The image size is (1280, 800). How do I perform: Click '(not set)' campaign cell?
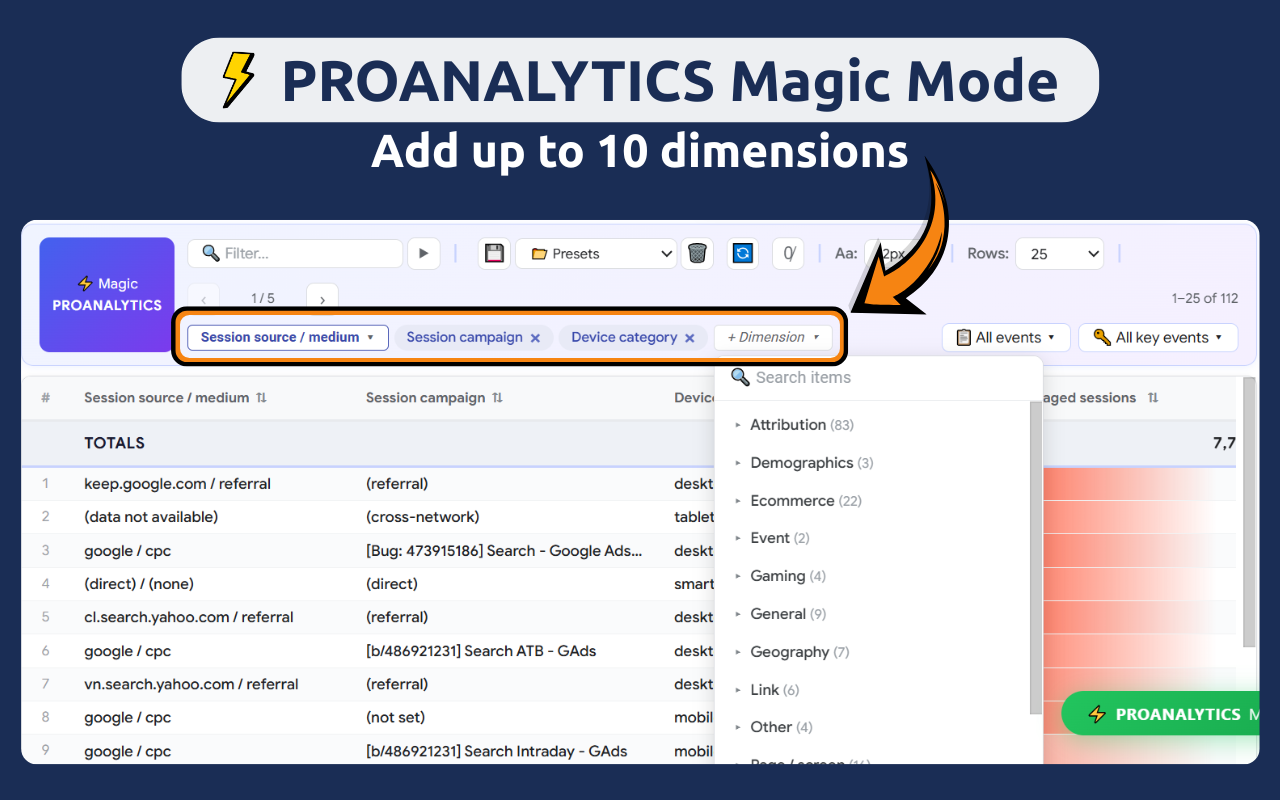395,718
